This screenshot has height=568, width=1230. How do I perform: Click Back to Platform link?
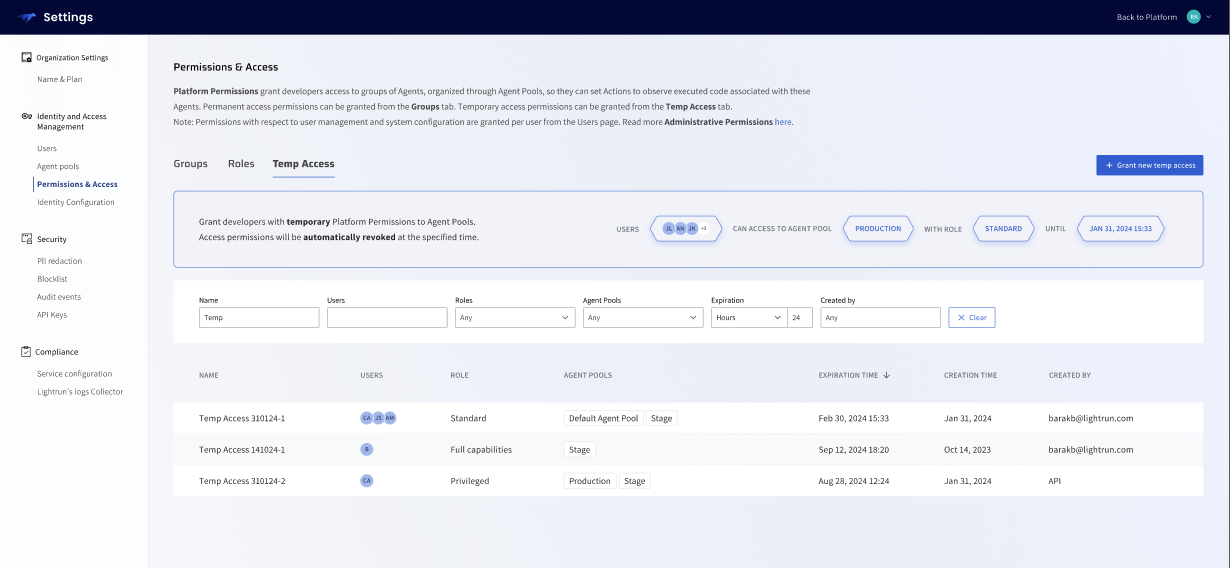[x=1146, y=17]
